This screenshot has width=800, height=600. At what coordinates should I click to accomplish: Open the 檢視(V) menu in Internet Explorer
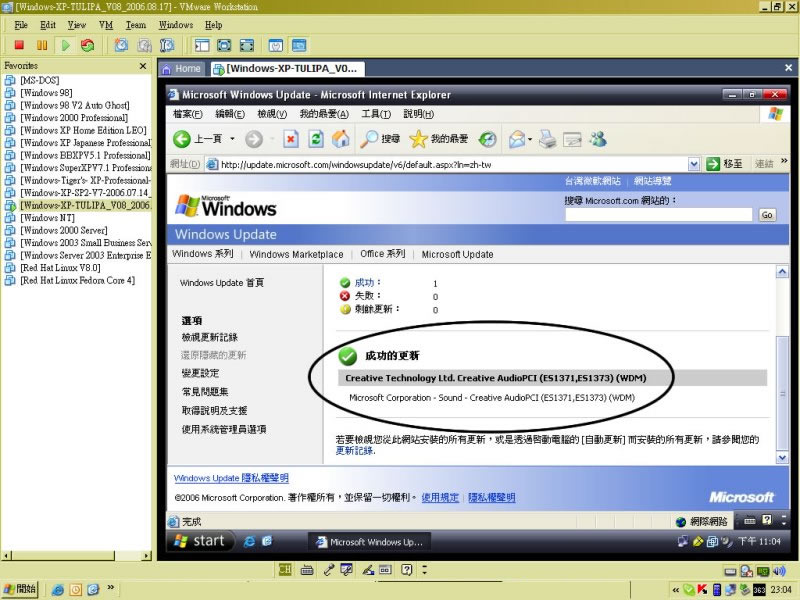[x=272, y=114]
